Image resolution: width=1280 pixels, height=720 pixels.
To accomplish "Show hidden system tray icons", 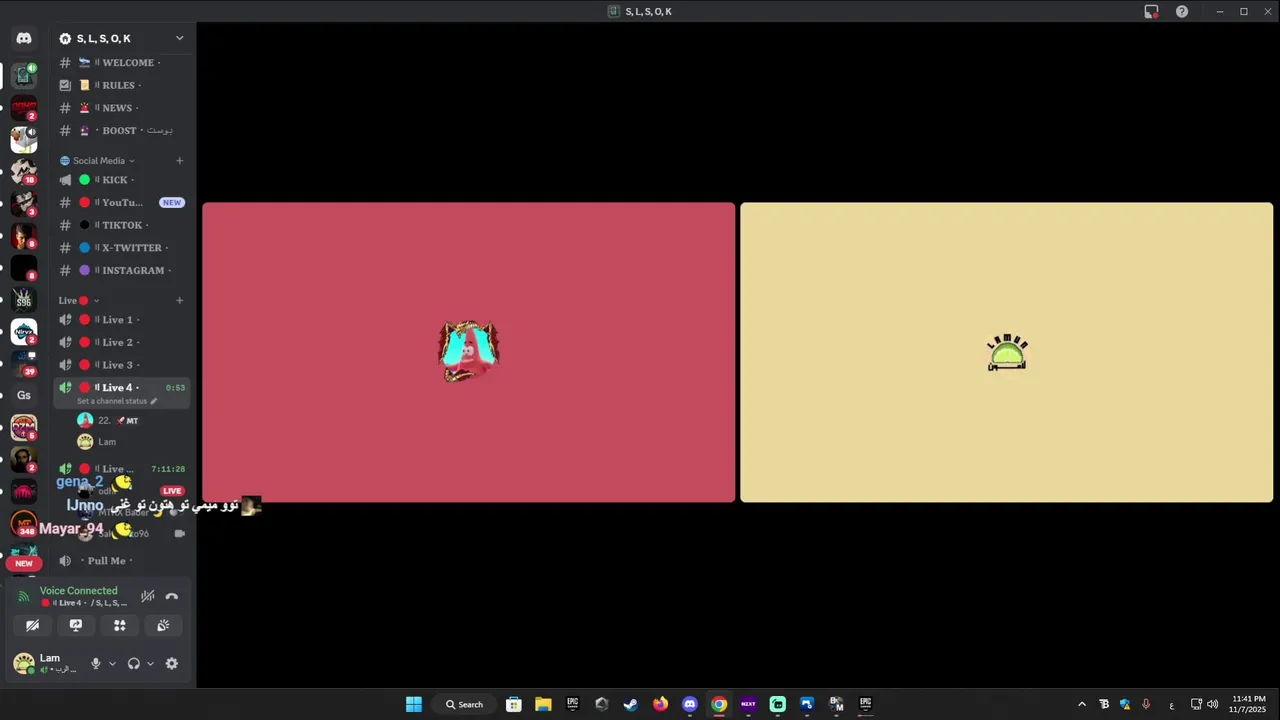I will (1082, 704).
